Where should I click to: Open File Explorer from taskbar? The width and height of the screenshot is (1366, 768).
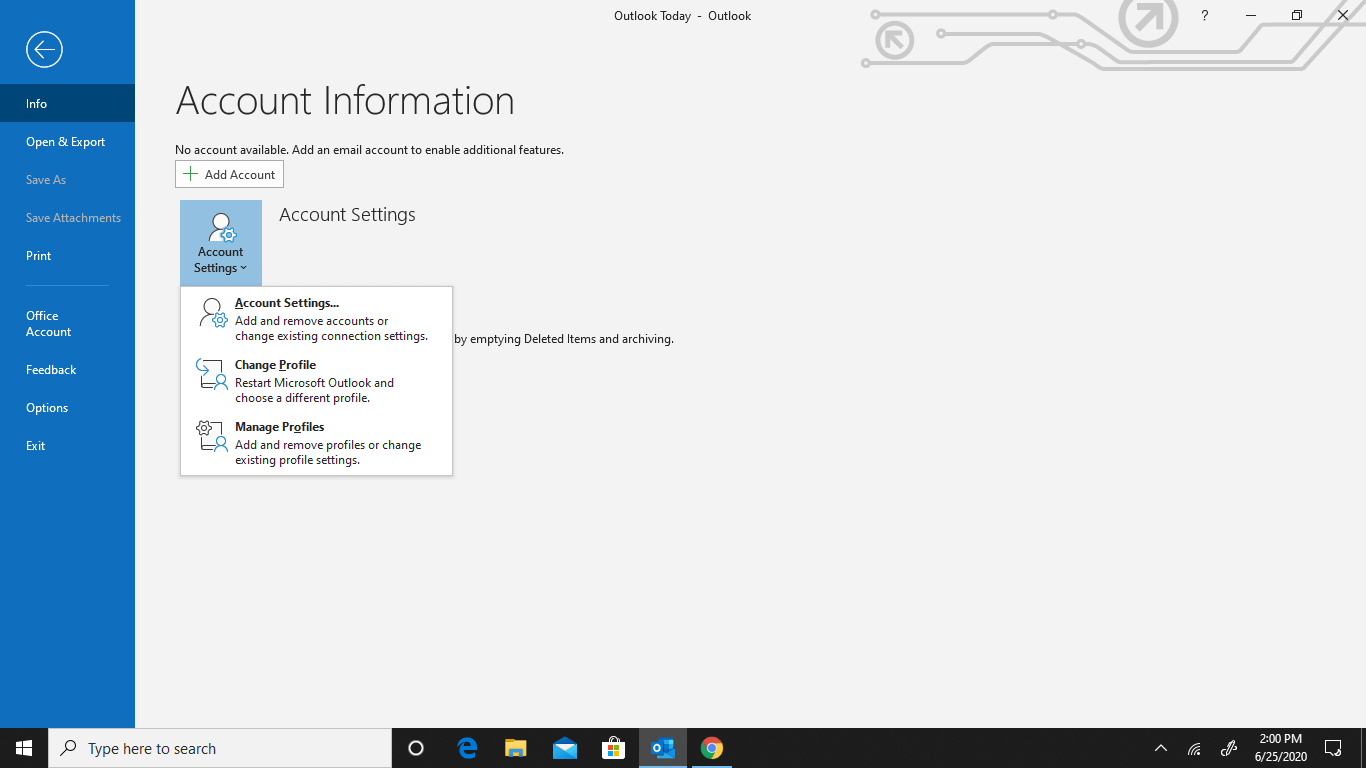[516, 748]
